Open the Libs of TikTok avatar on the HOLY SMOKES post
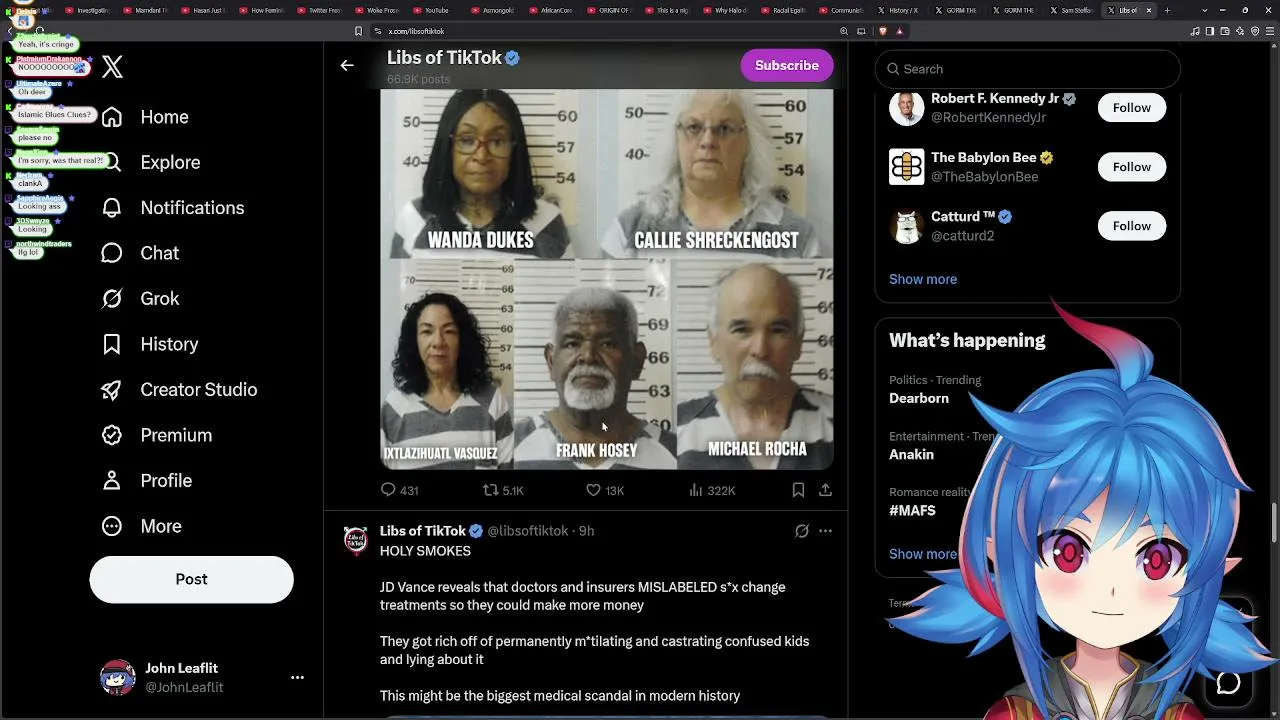Viewport: 1280px width, 720px height. coord(356,540)
